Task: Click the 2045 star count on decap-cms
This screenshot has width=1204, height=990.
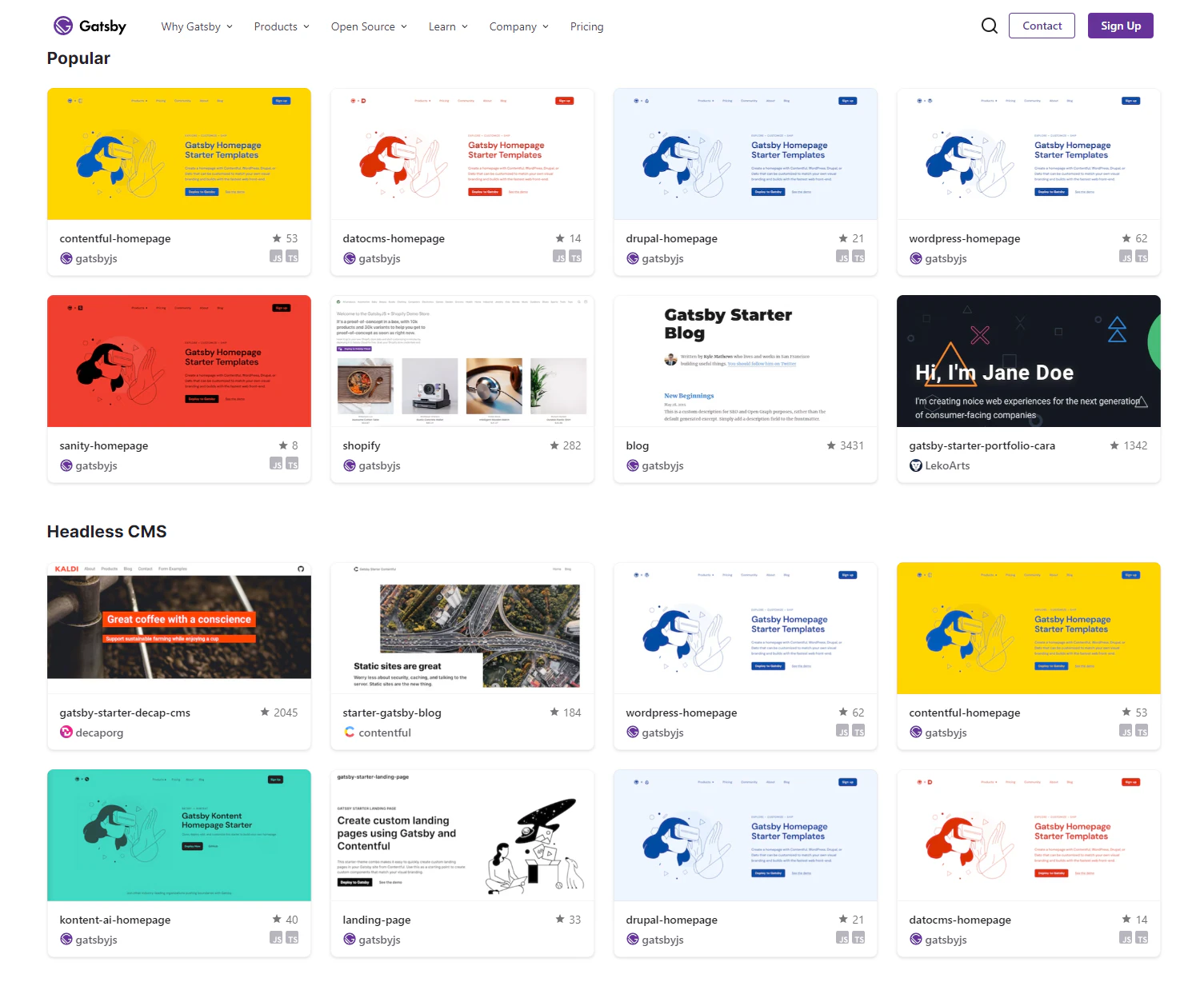Action: [286, 713]
